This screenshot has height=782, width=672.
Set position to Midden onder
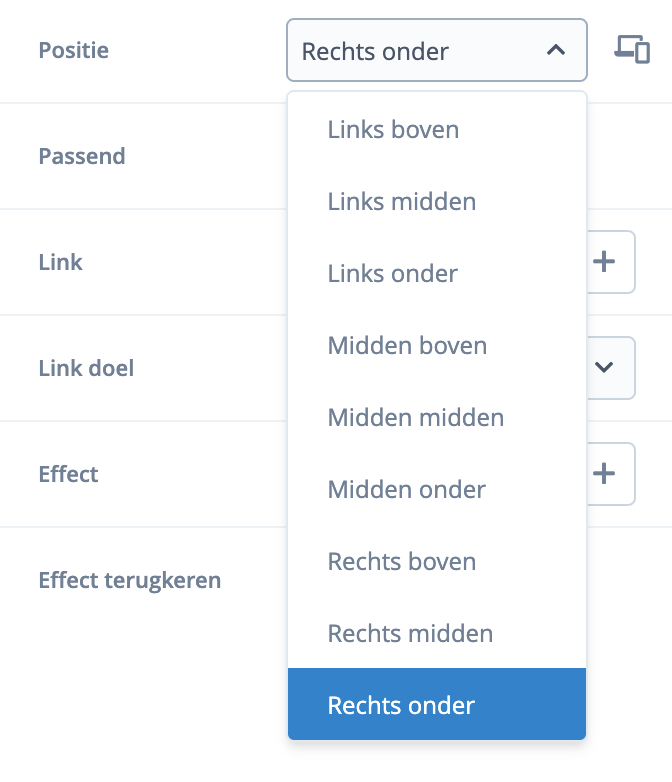tap(406, 490)
